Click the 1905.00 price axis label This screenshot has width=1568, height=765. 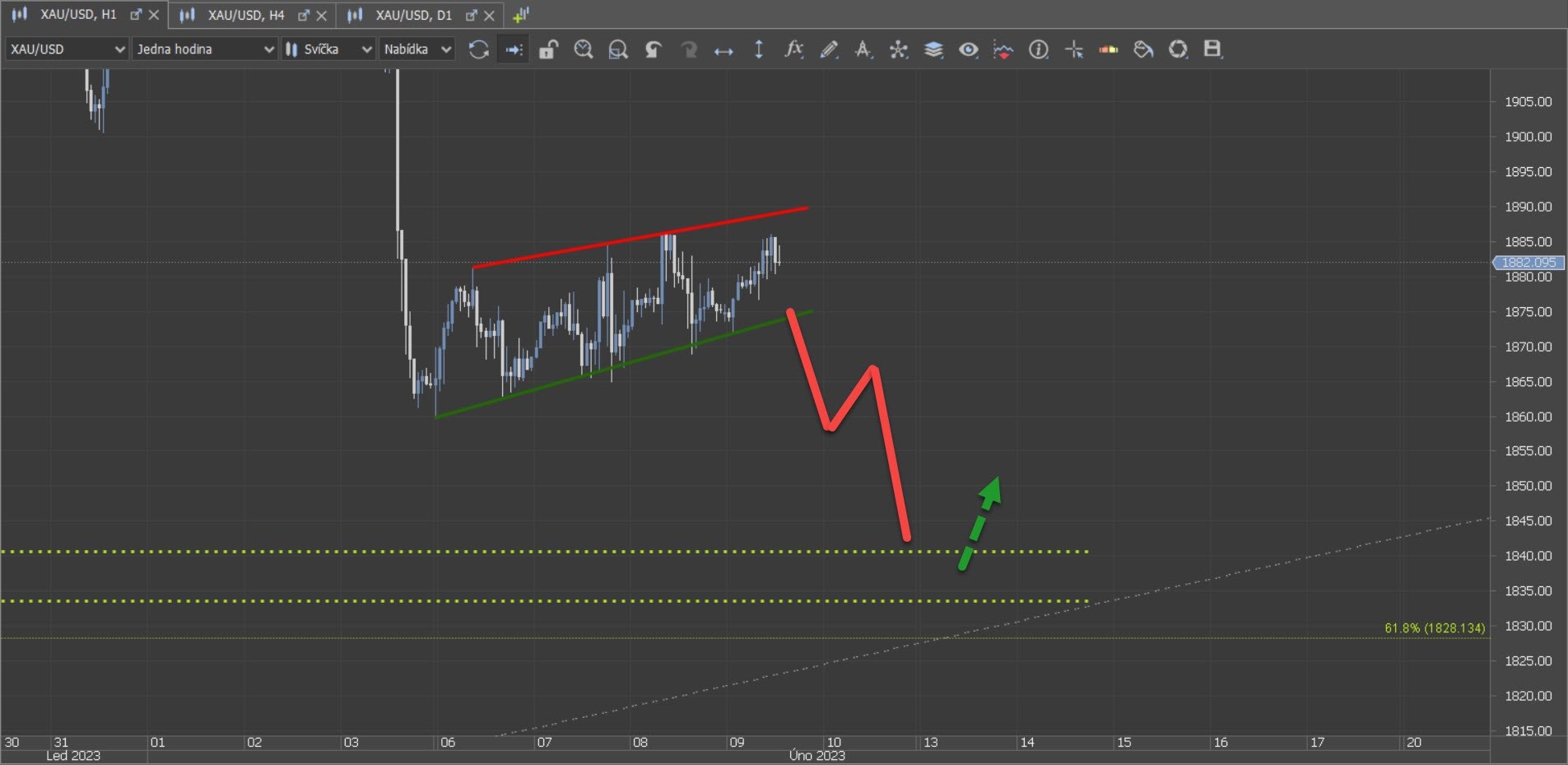coord(1528,101)
